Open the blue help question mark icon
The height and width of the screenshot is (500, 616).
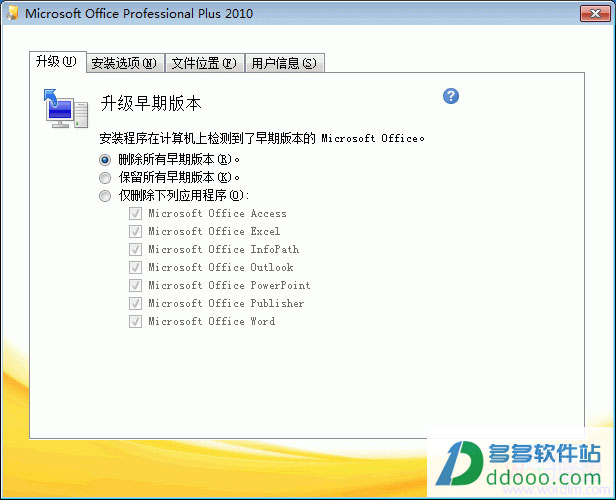[451, 96]
